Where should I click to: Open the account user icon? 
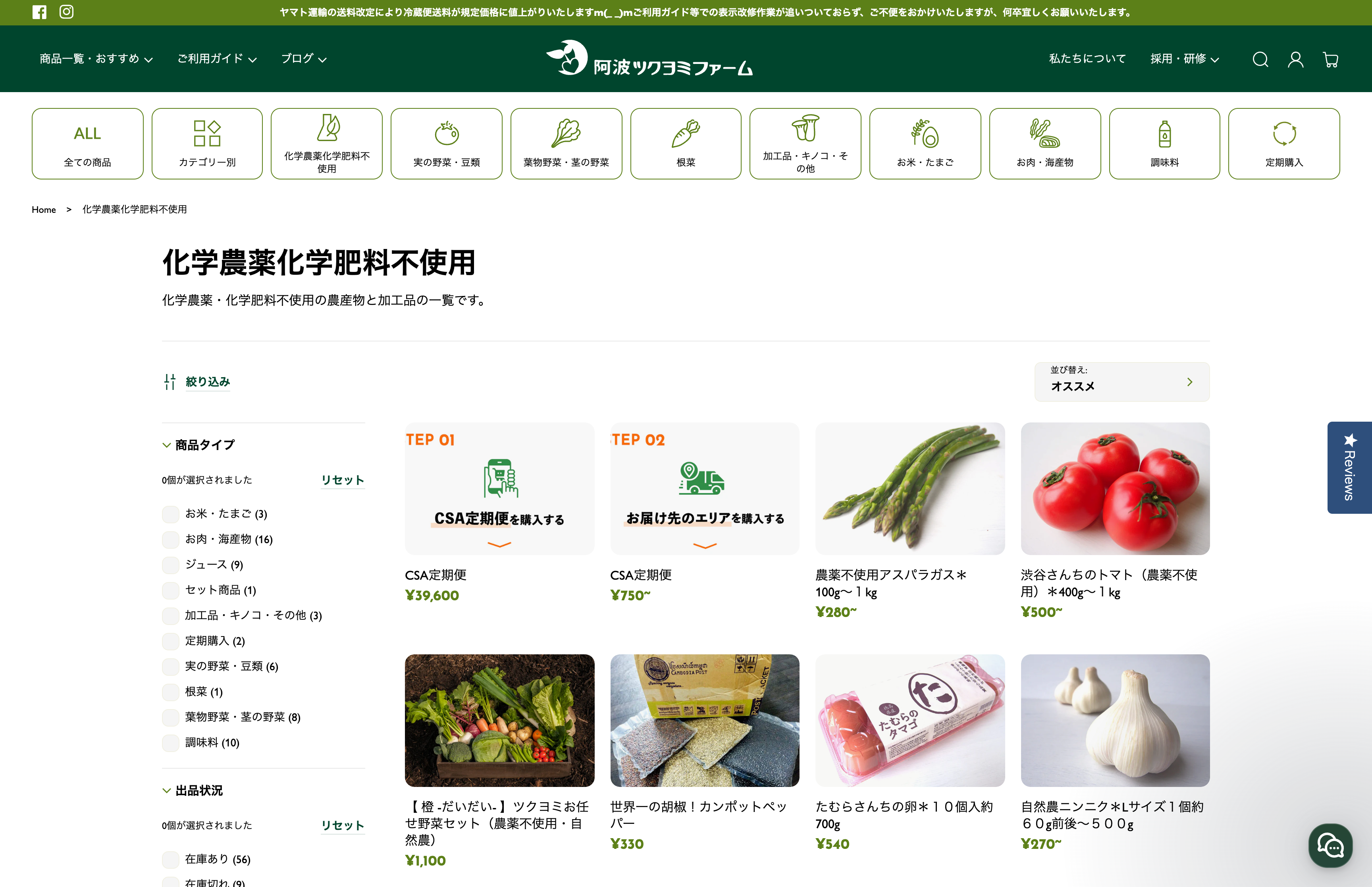(x=1295, y=59)
